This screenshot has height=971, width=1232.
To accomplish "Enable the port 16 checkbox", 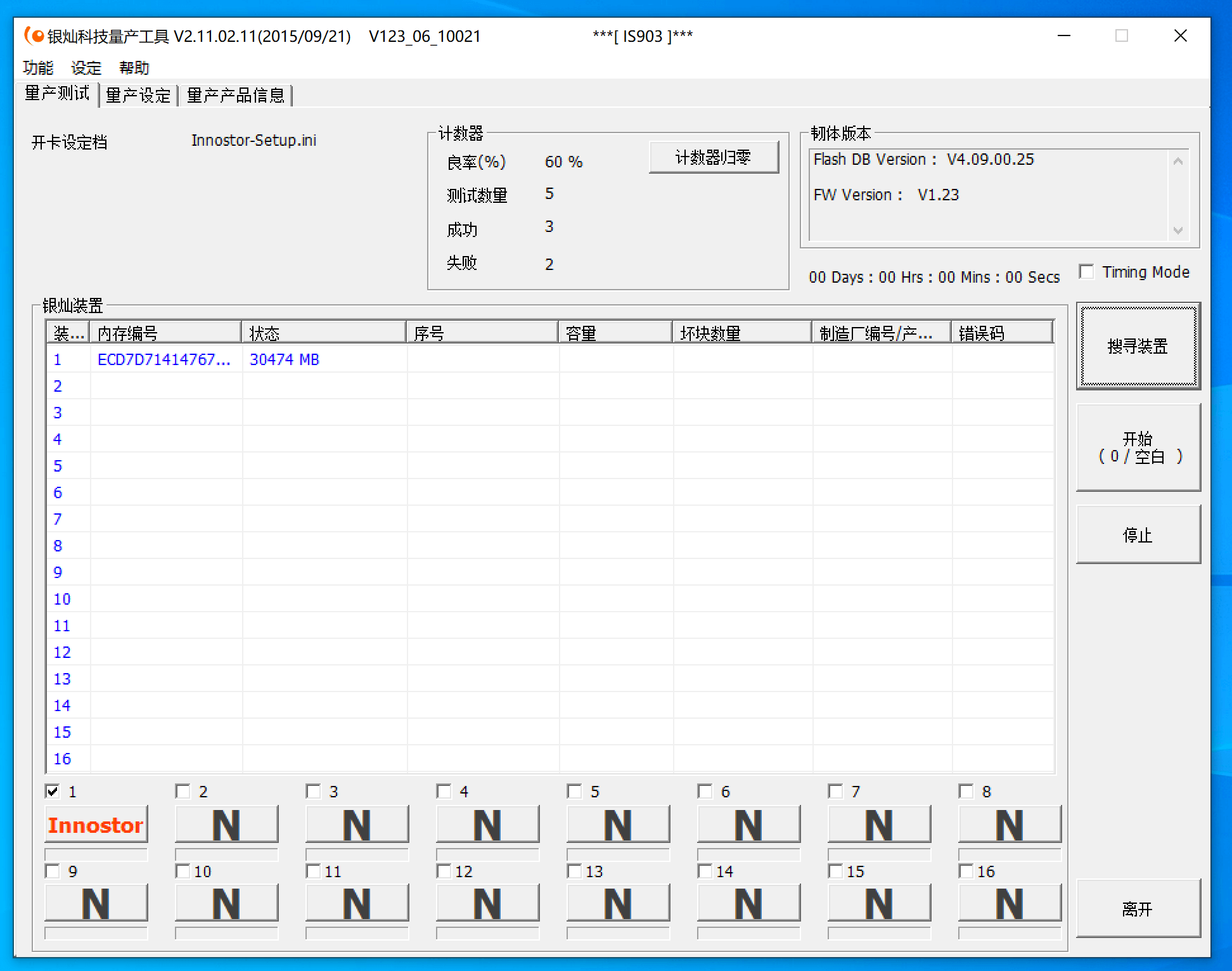I will pos(966,871).
